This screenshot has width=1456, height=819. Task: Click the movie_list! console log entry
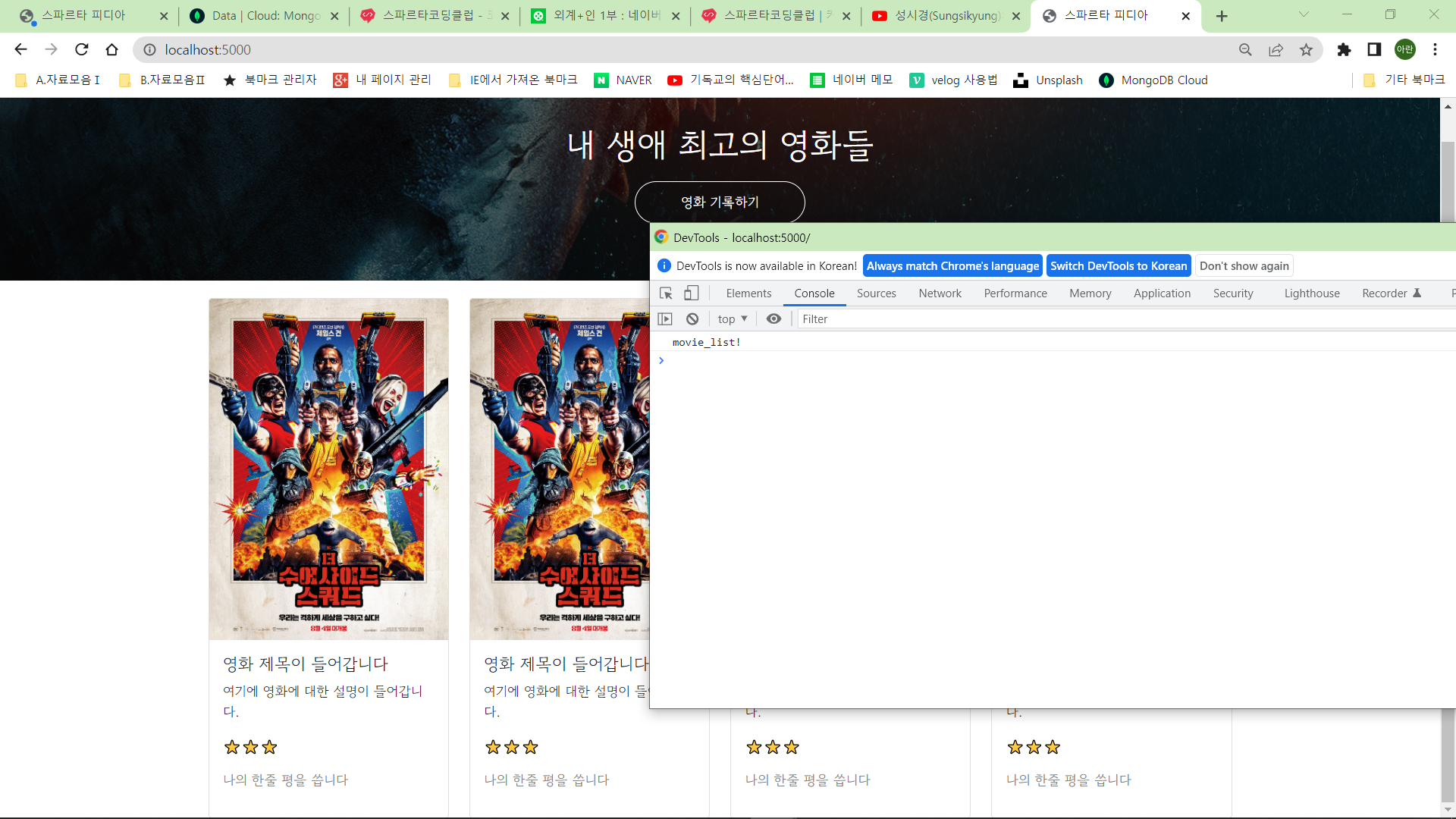click(706, 343)
